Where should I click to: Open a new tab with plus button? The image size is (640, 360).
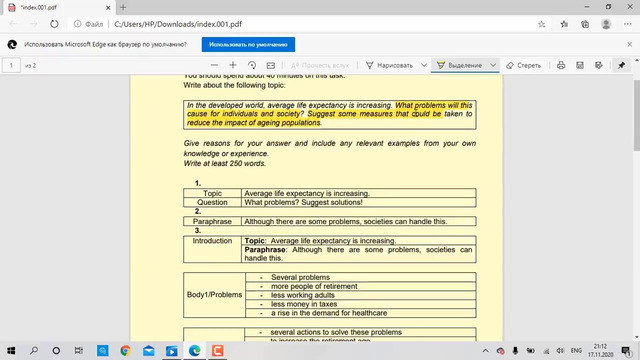click(x=123, y=7)
